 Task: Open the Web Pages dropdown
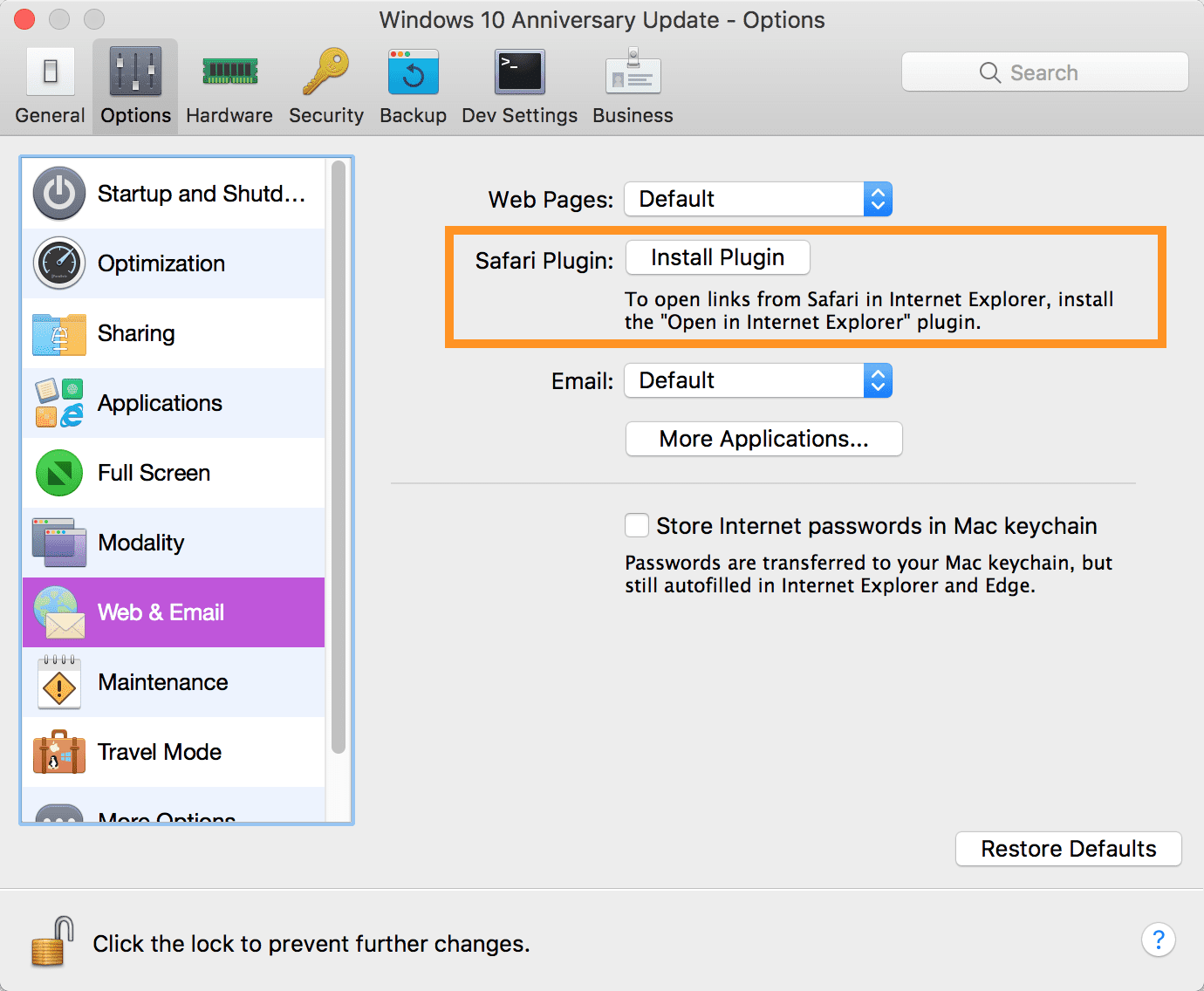coord(758,199)
